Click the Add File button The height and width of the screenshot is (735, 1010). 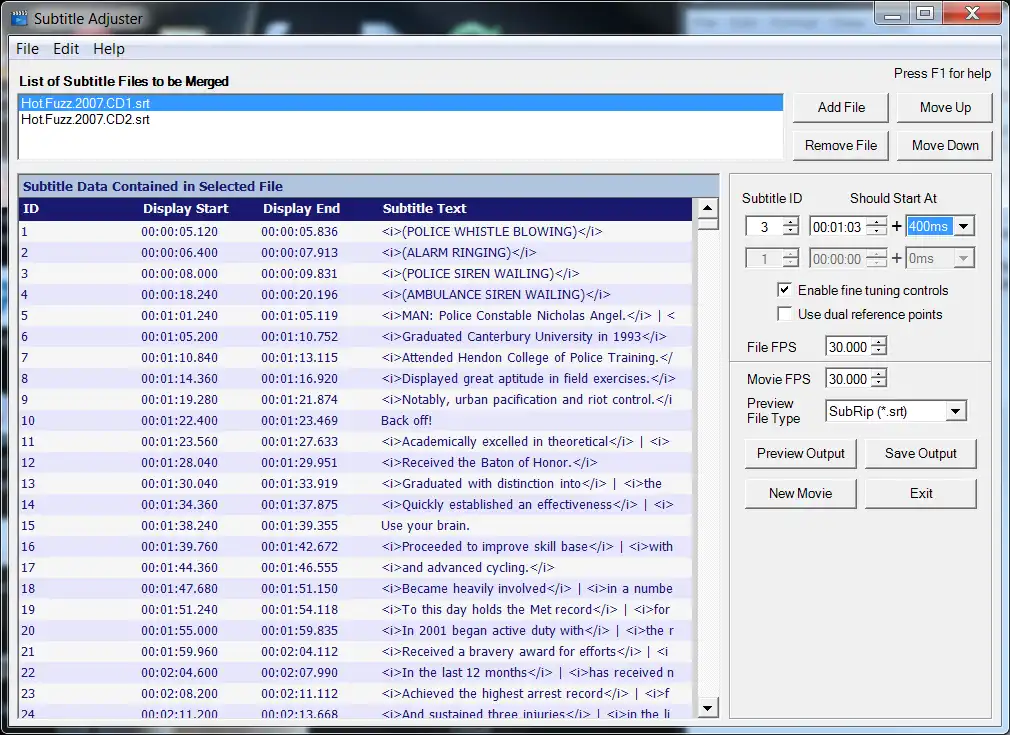click(841, 108)
